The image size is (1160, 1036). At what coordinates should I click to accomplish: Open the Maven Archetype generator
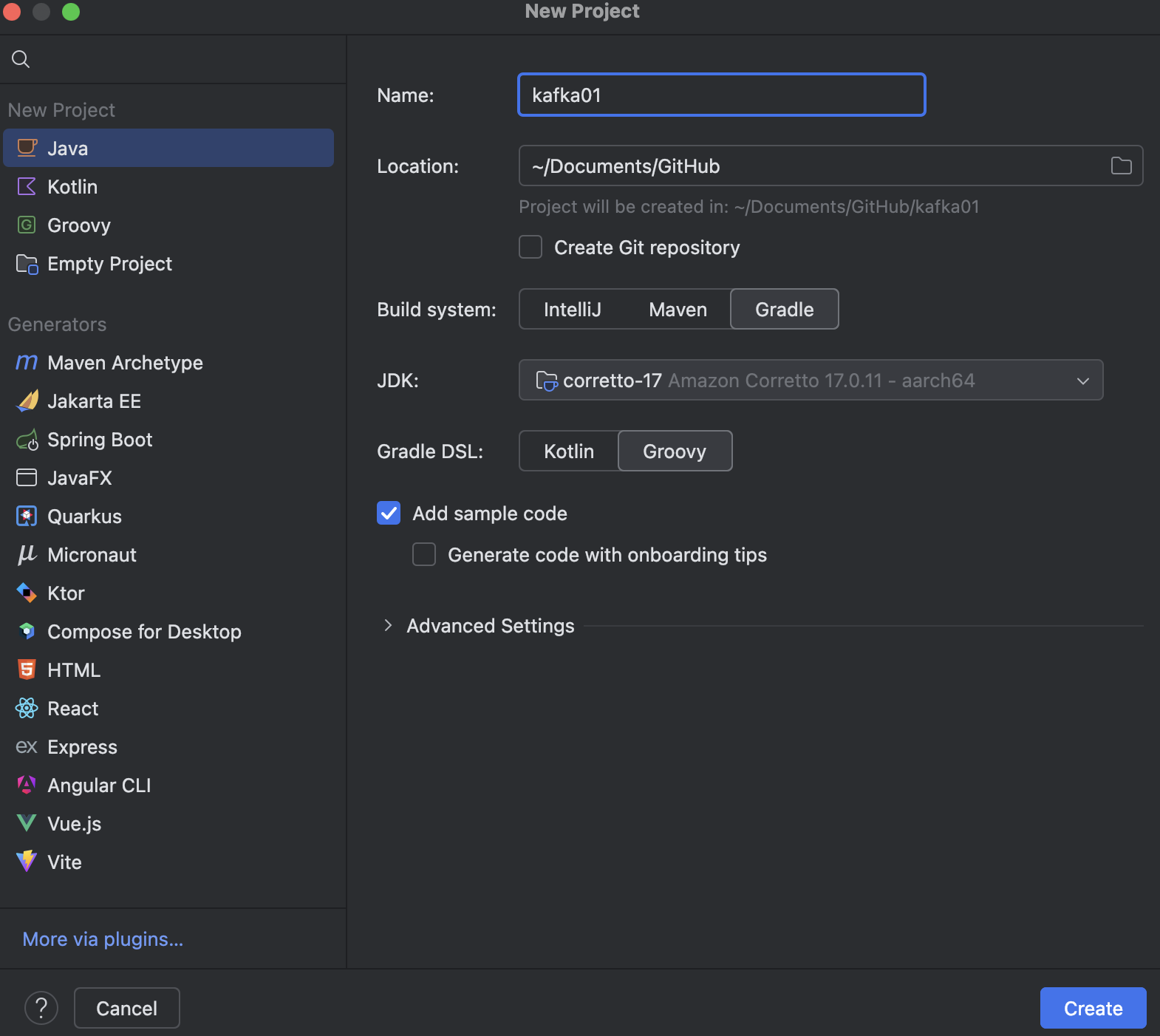tap(168, 362)
